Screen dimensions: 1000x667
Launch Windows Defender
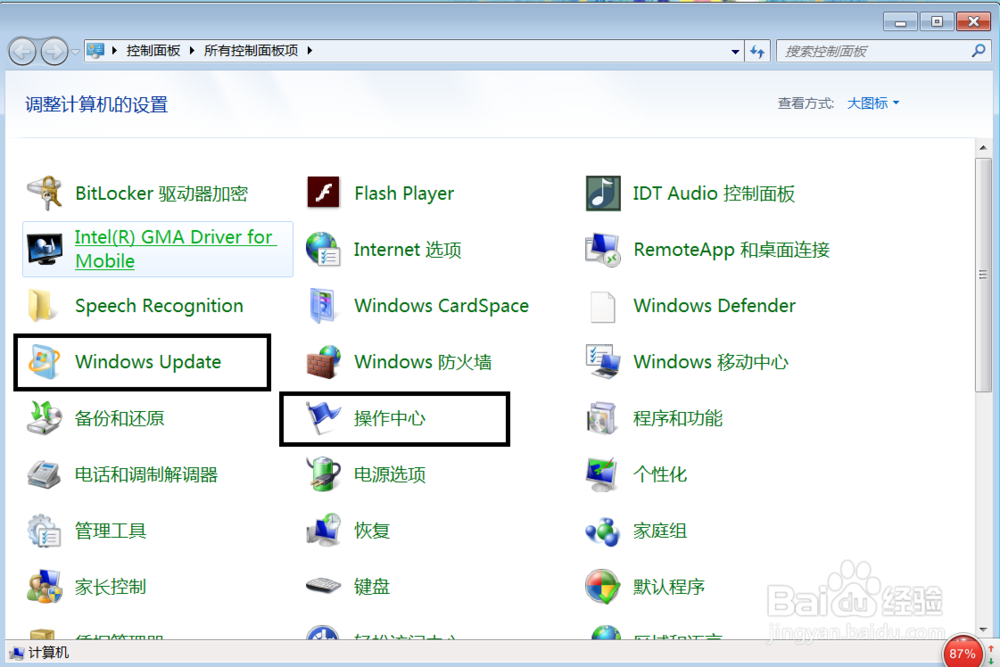[x=713, y=305]
